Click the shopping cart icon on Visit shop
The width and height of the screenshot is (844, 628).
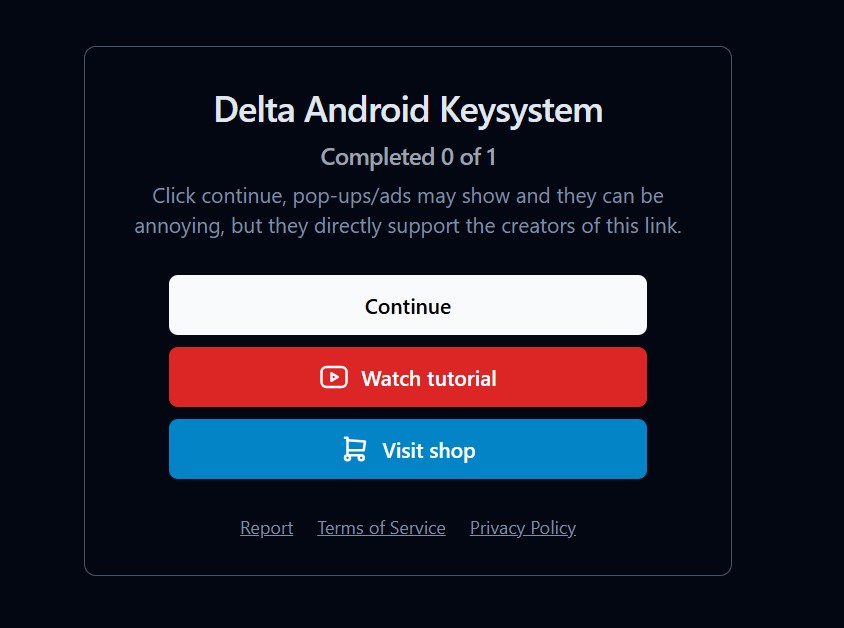[x=352, y=450]
